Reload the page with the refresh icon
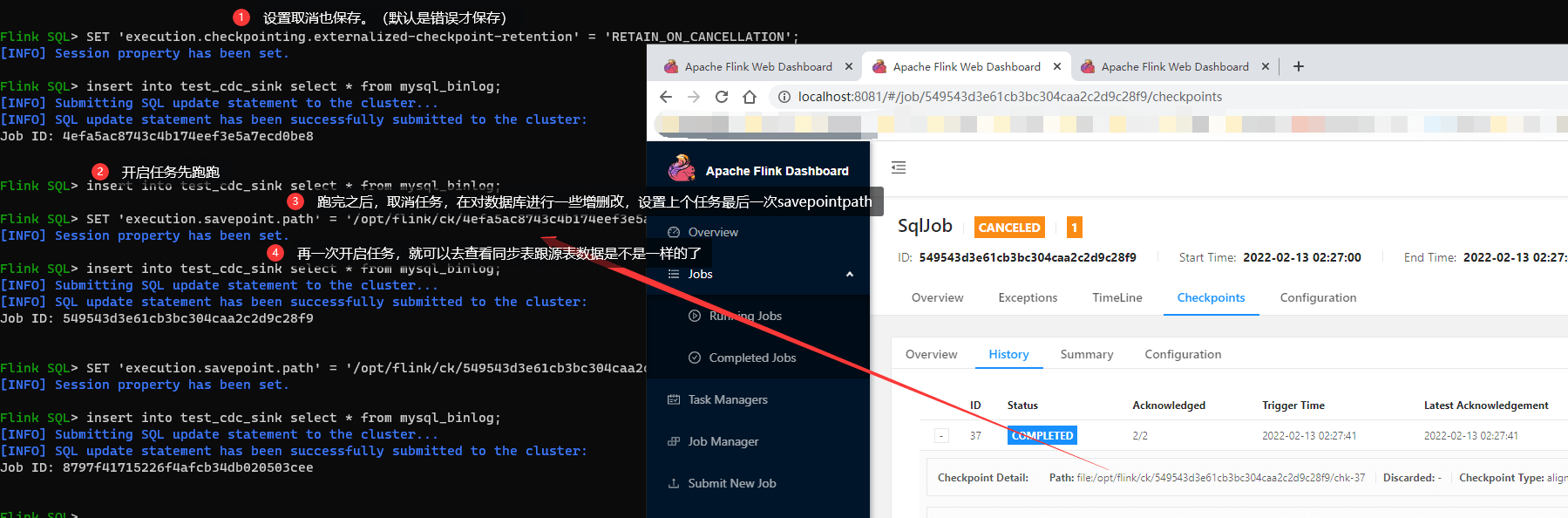Viewport: 1568px width, 518px height. tap(722, 97)
